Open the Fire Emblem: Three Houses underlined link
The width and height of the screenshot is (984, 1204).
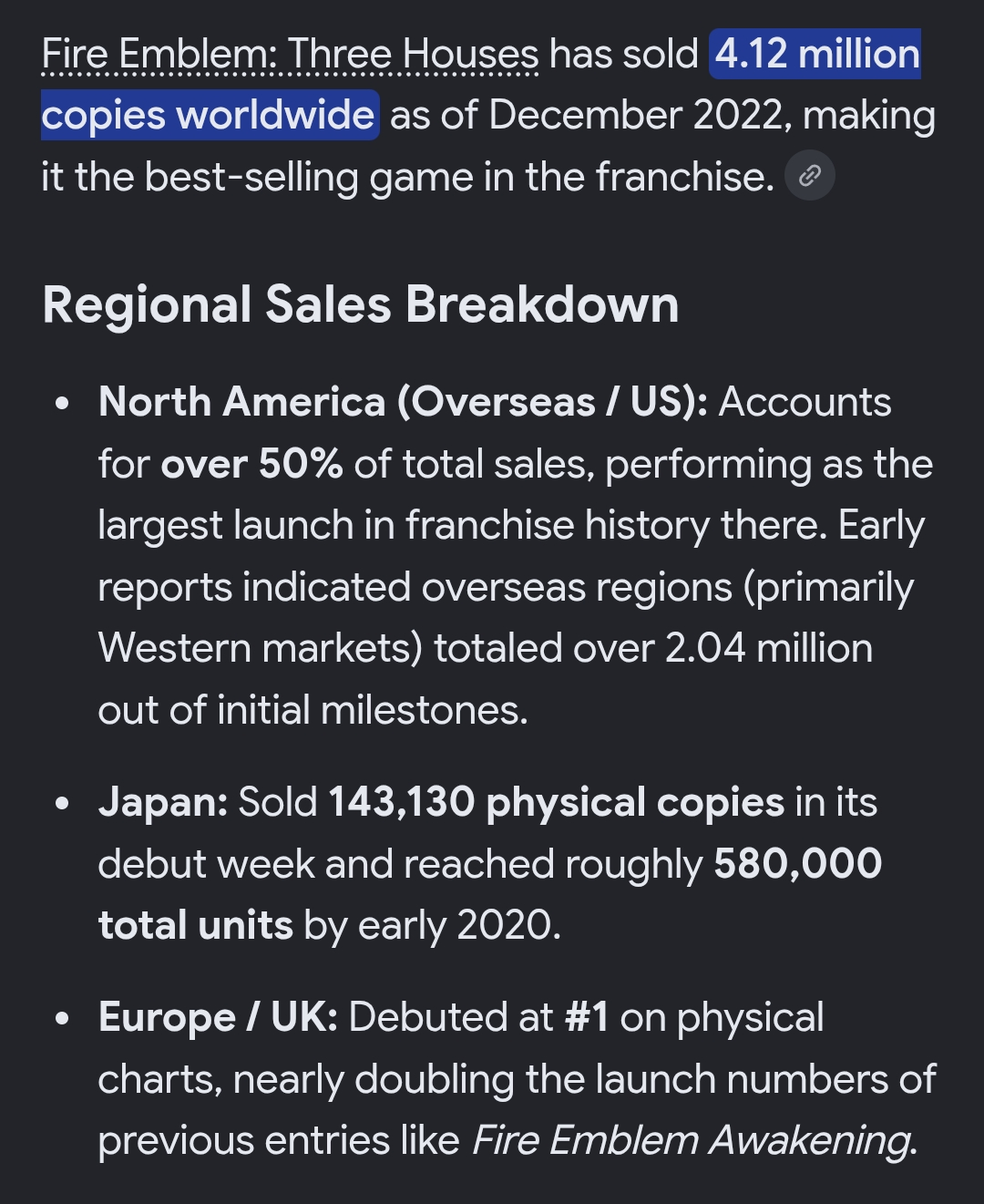click(x=290, y=55)
